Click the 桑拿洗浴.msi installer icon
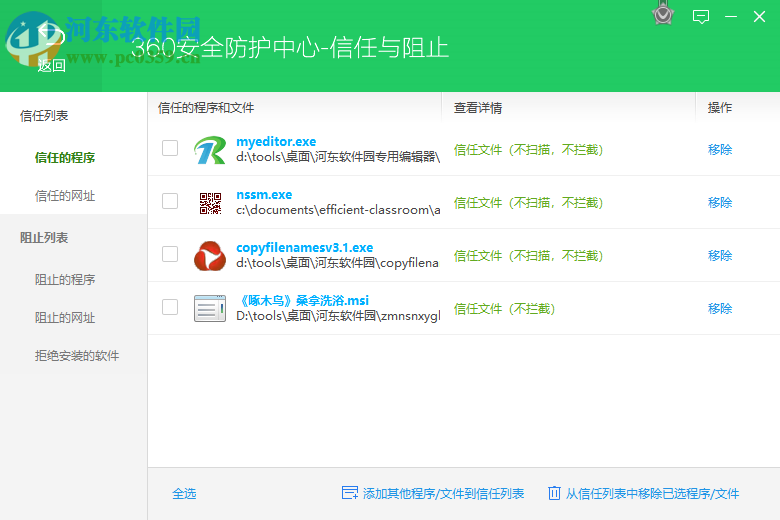 [209, 309]
